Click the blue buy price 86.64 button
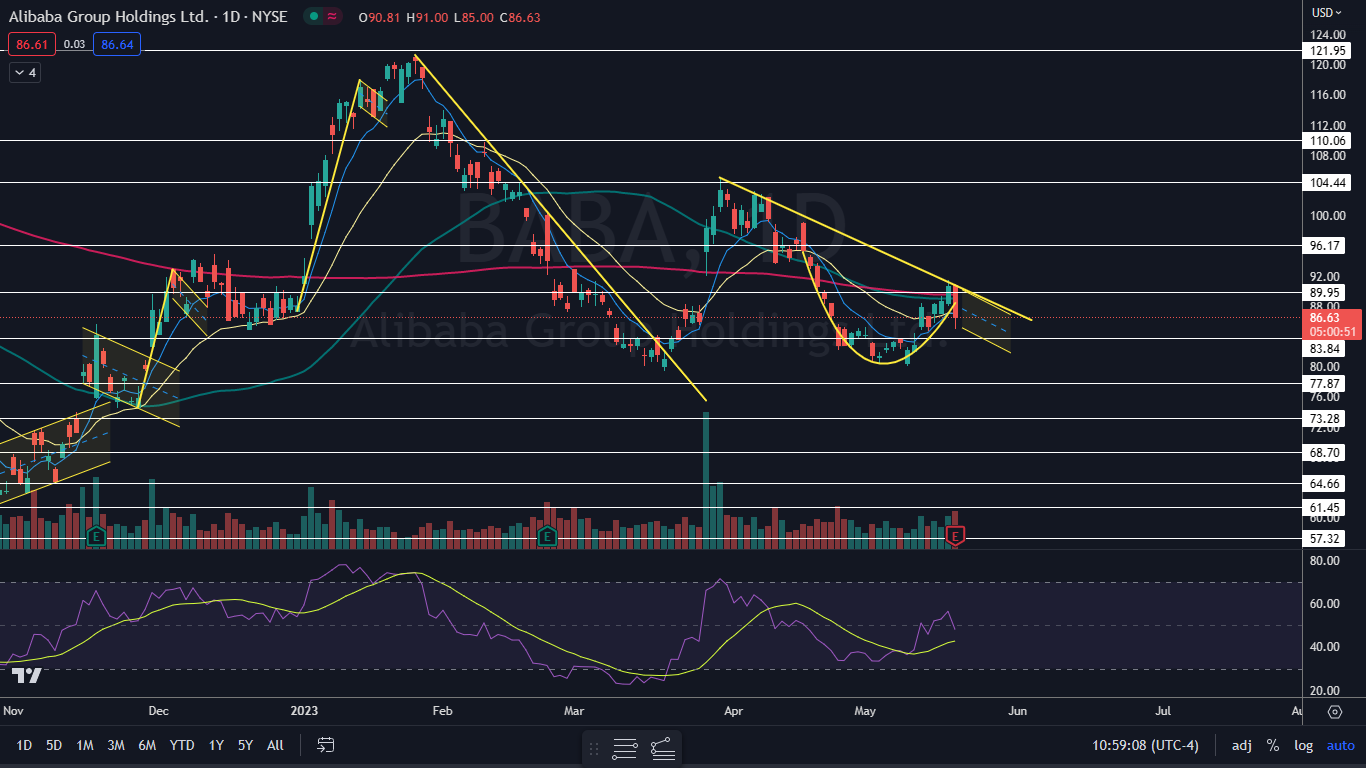Viewport: 1366px width, 768px height. (x=117, y=44)
